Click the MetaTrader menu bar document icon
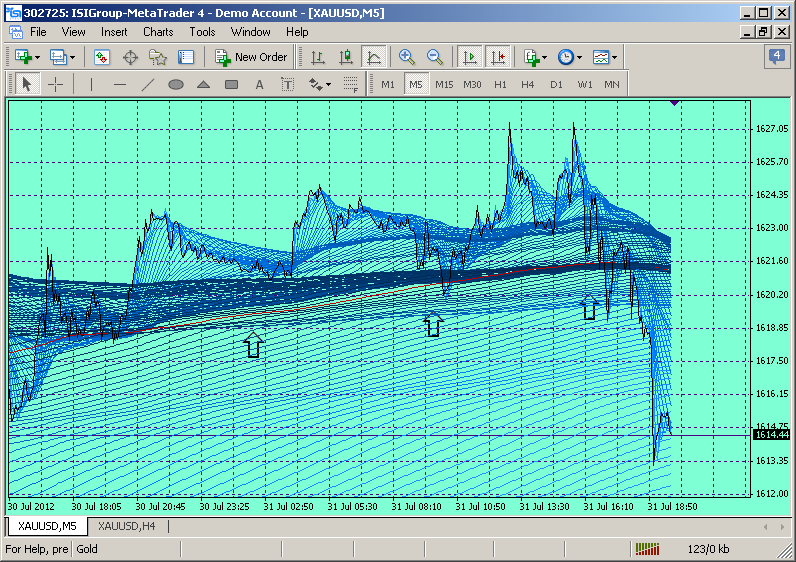Viewport: 796px width, 562px height. (x=16, y=32)
